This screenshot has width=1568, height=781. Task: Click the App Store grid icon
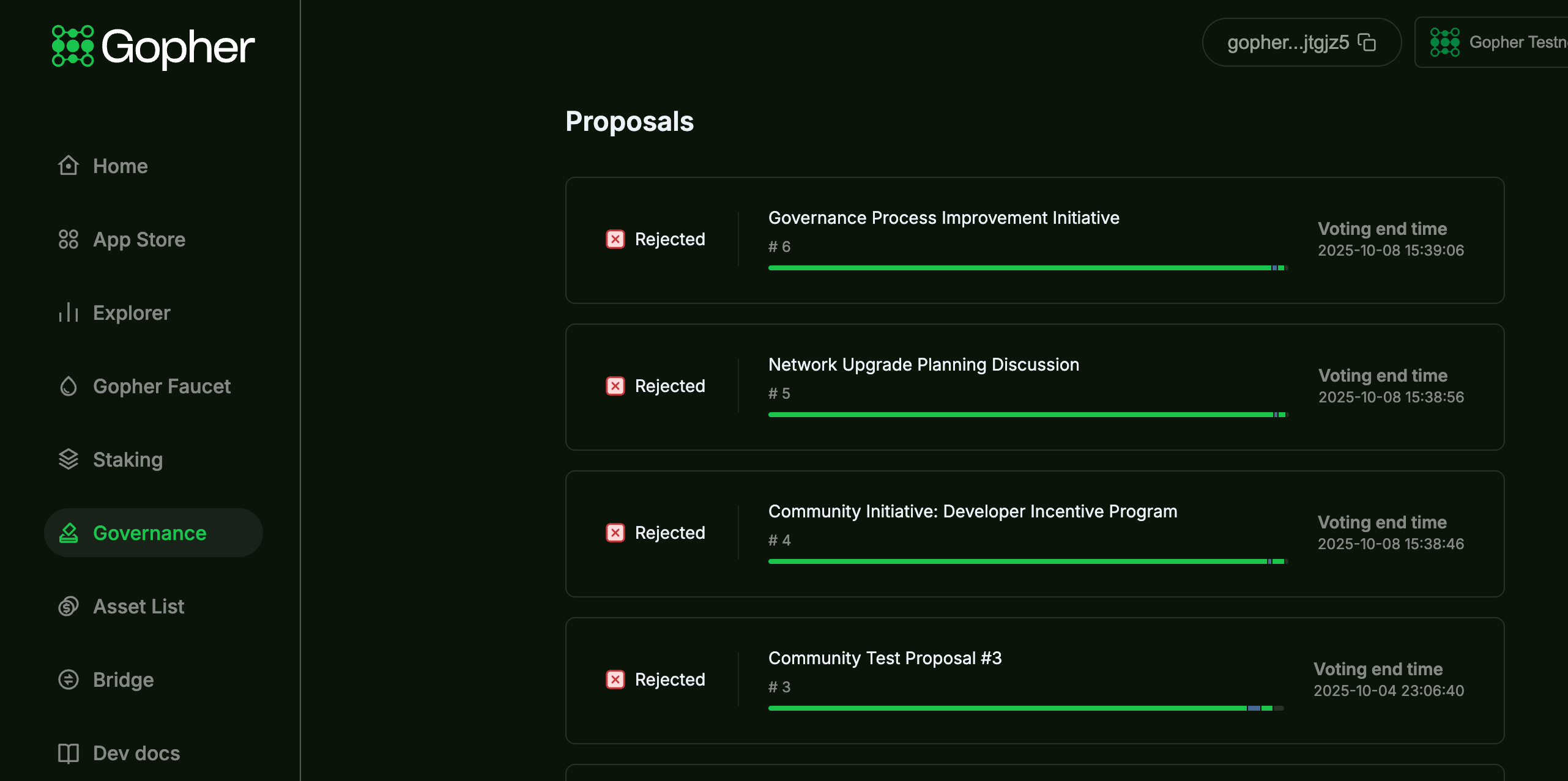point(69,239)
